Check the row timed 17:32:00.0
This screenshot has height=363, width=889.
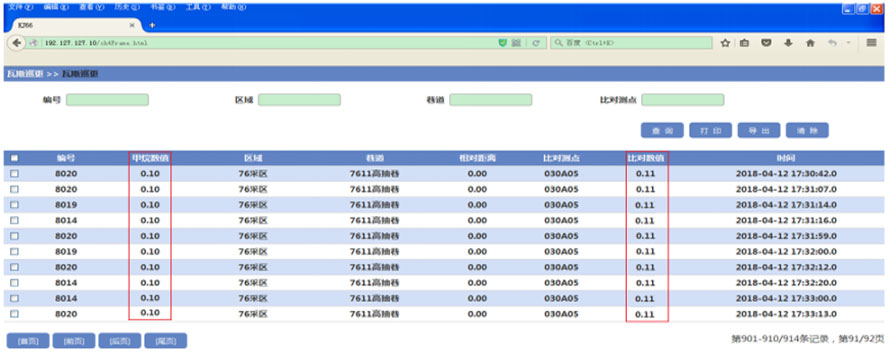[x=14, y=251]
